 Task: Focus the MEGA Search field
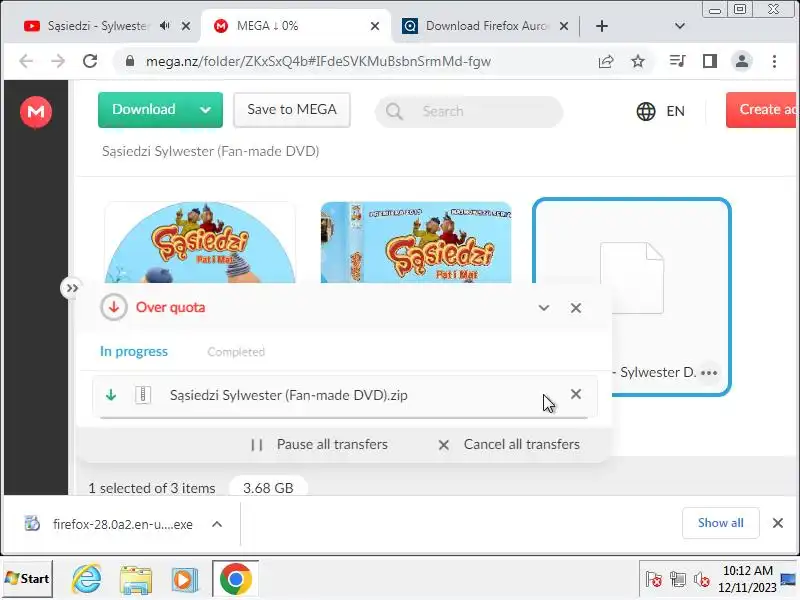click(469, 111)
